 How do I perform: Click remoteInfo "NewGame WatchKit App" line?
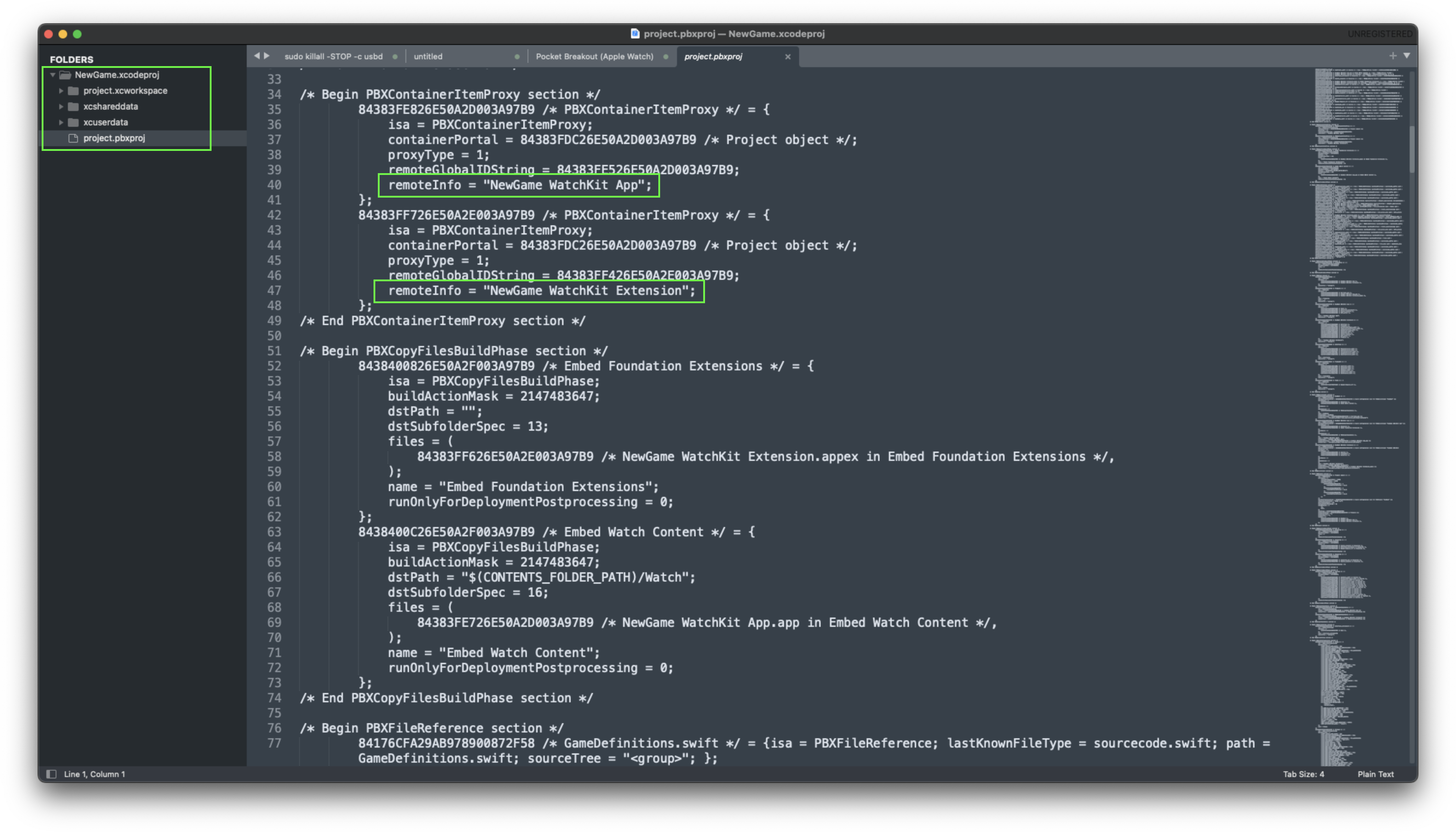tap(520, 185)
